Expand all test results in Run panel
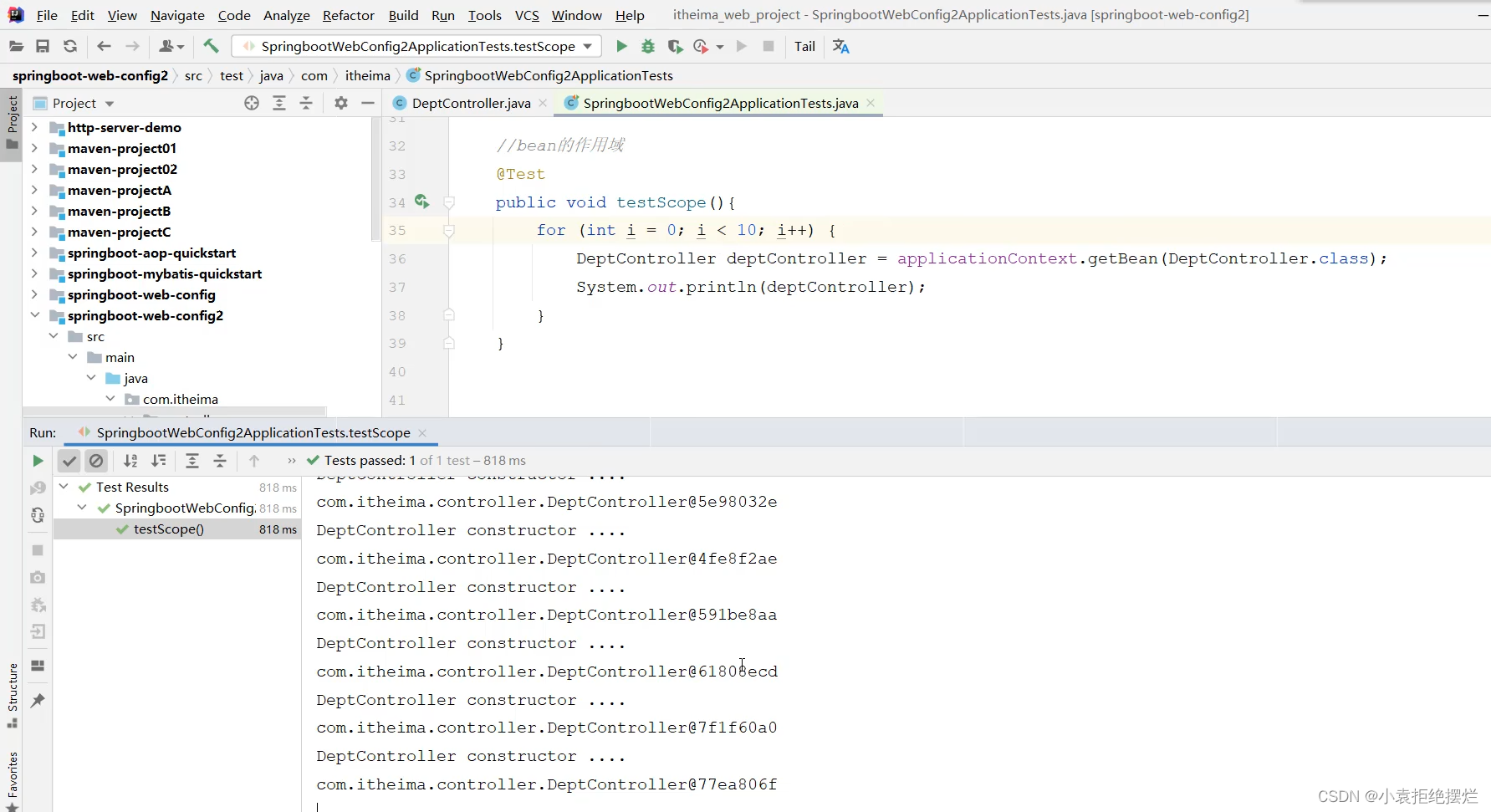 (x=192, y=461)
